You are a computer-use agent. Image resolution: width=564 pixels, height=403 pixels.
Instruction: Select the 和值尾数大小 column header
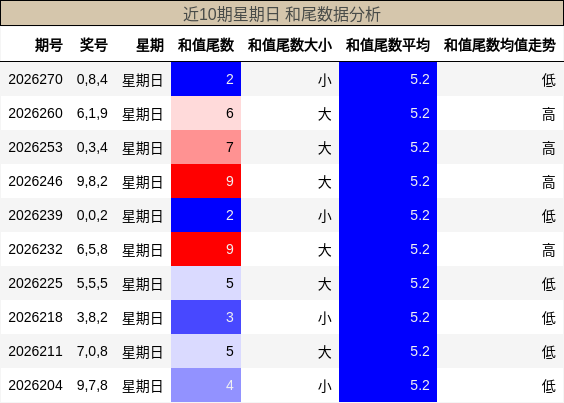(290, 45)
